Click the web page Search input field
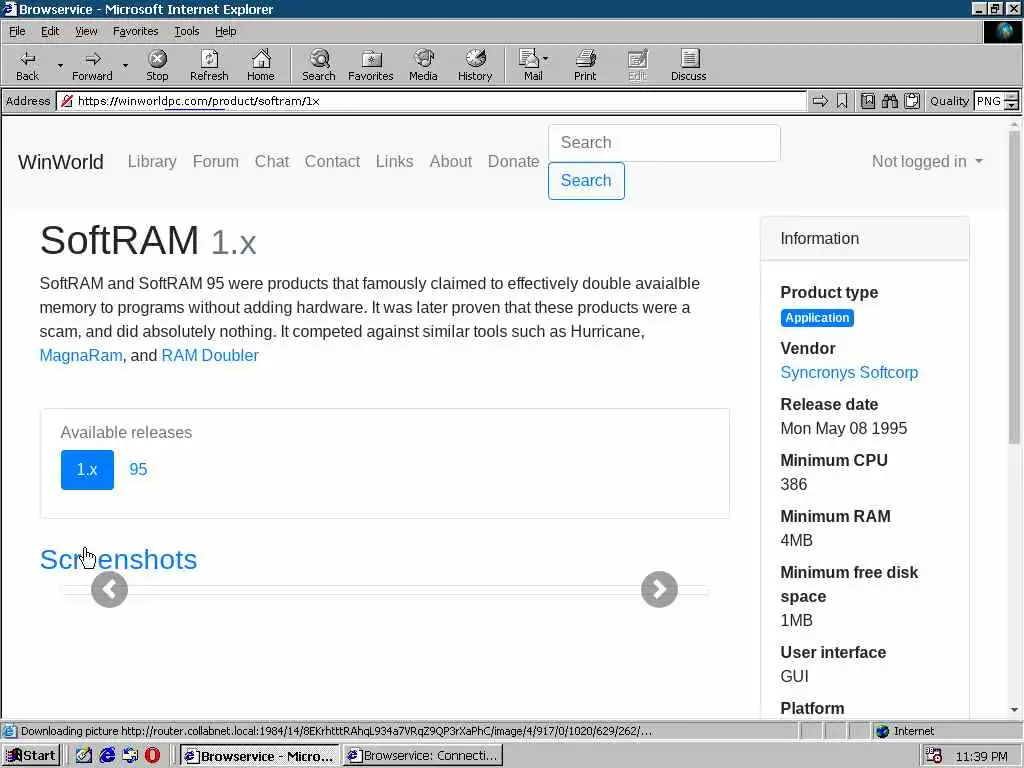 coord(664,143)
